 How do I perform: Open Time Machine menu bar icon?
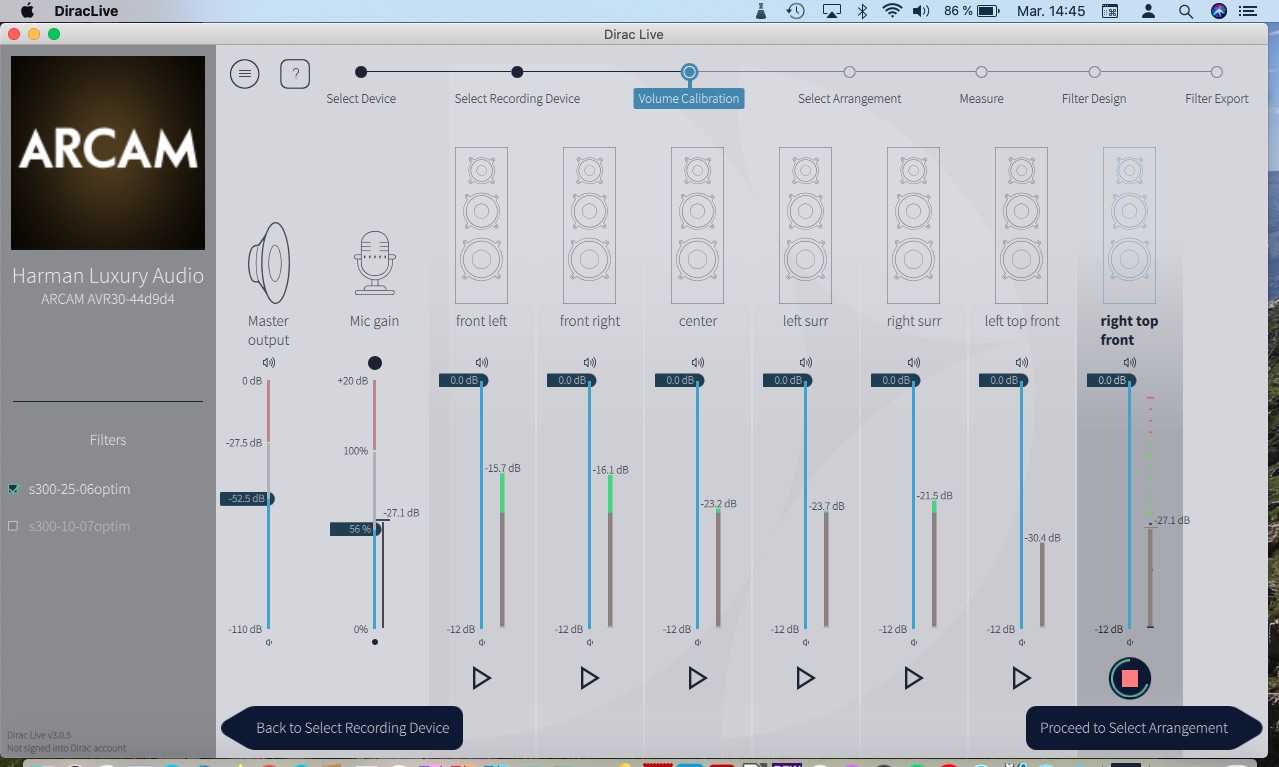(796, 11)
